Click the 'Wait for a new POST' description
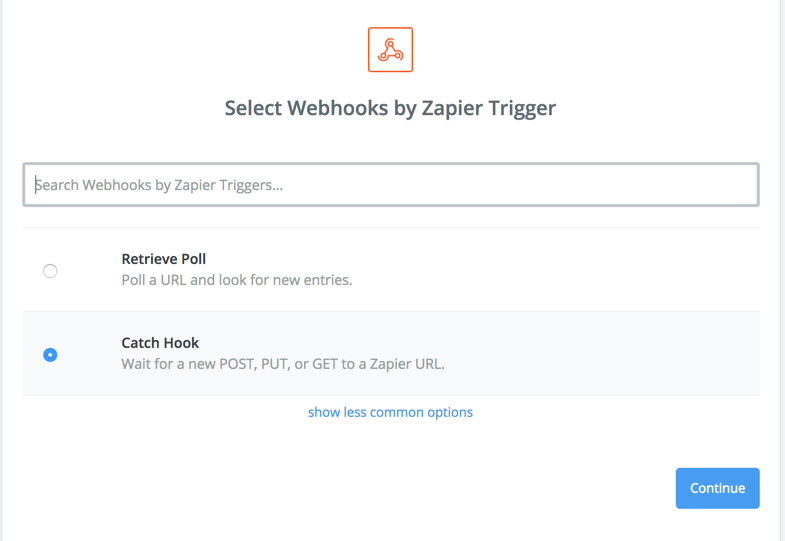This screenshot has height=541, width=785. click(283, 364)
